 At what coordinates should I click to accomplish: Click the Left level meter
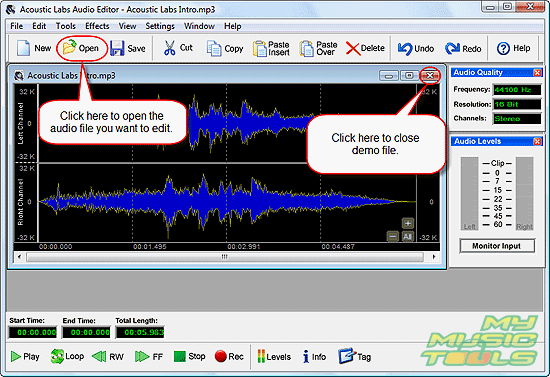469,194
